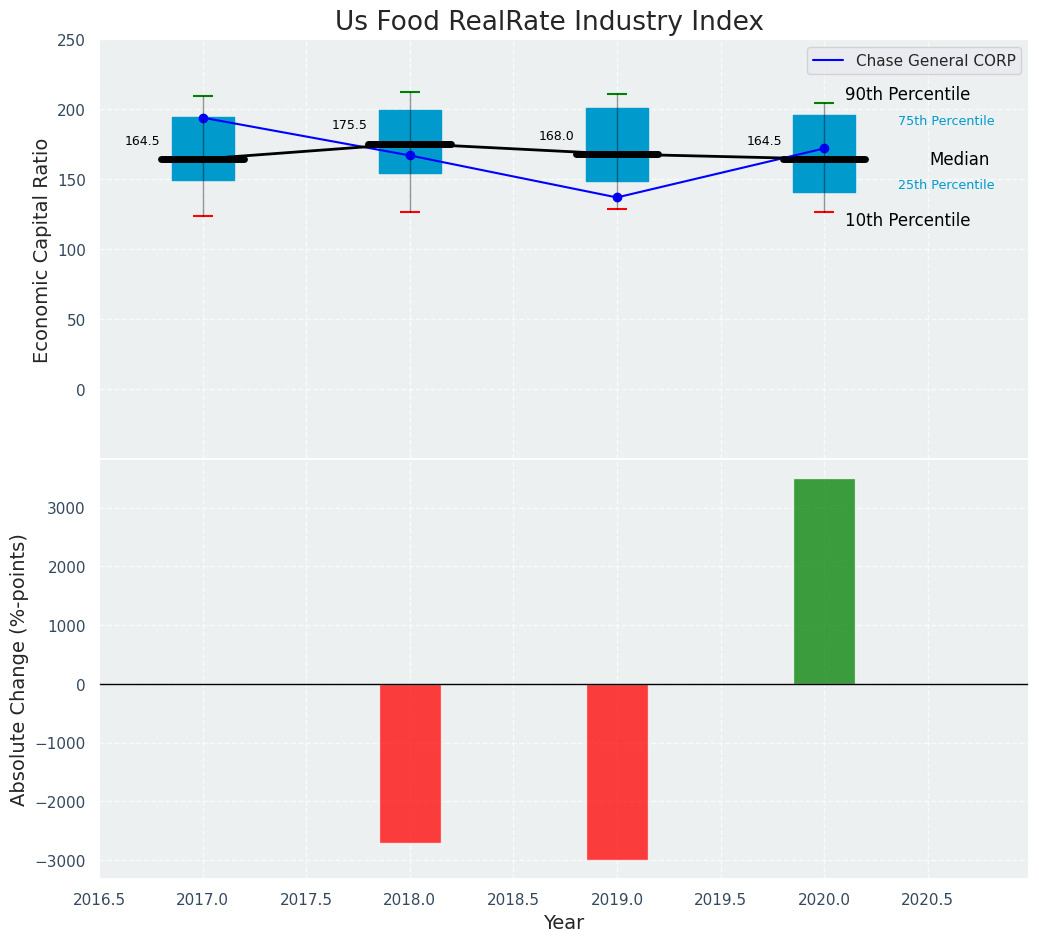The width and height of the screenshot is (1039, 942).
Task: Click the 25th Percentile label
Action: tap(945, 185)
